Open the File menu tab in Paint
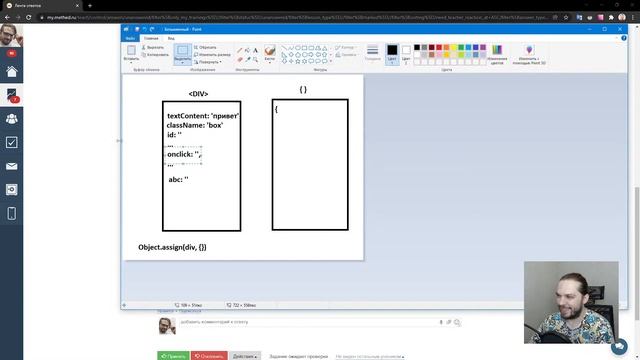Image resolution: width=640 pixels, height=360 pixels. click(130, 38)
